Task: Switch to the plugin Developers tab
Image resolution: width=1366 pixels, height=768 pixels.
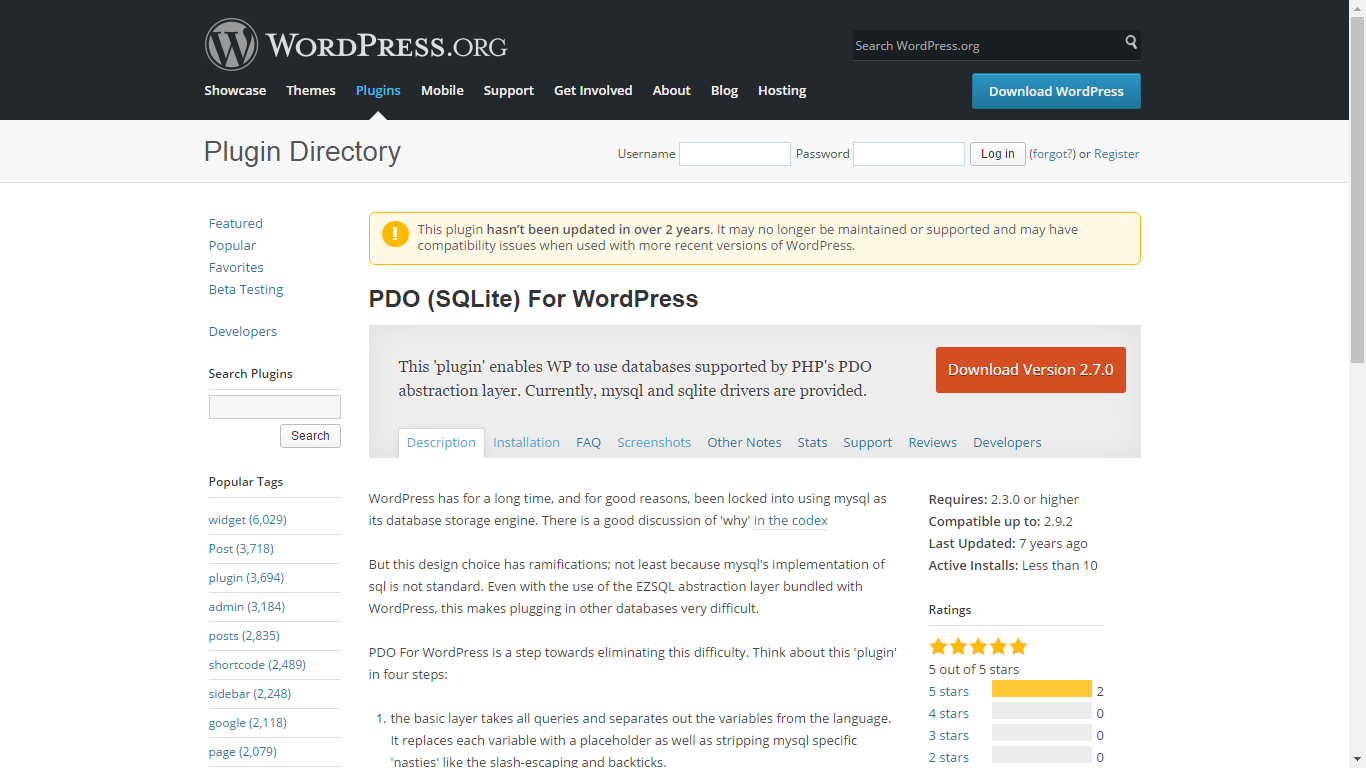Action: (x=1007, y=443)
